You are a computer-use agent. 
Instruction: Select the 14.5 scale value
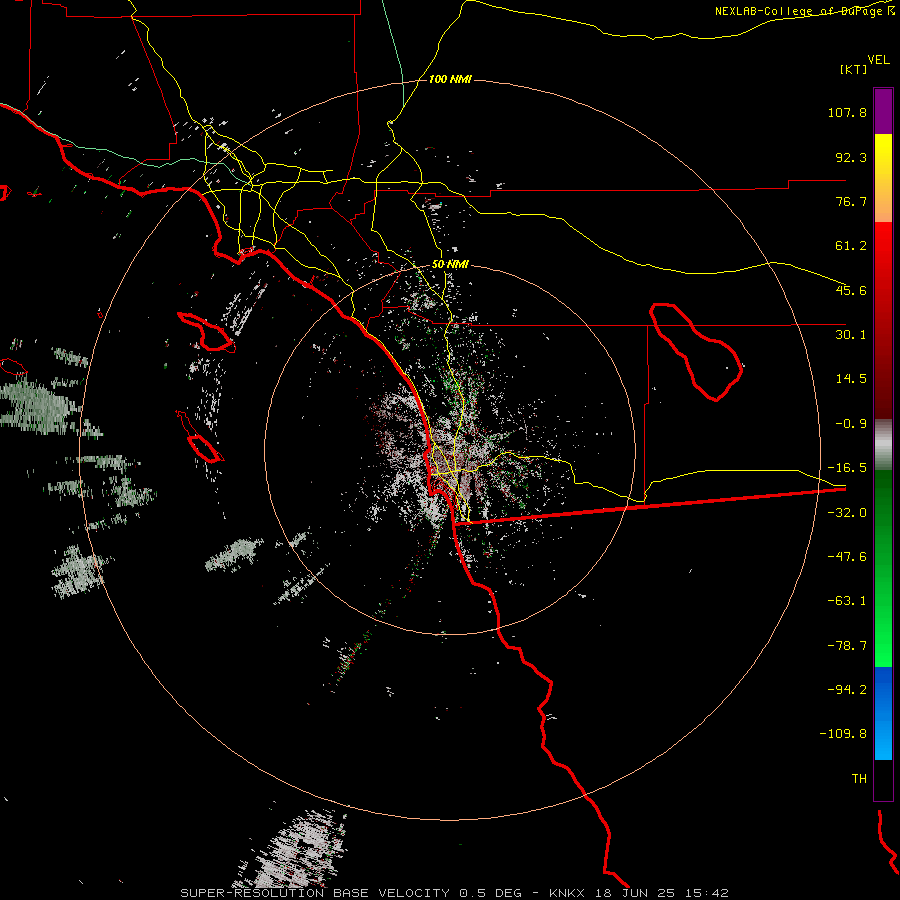(x=851, y=379)
